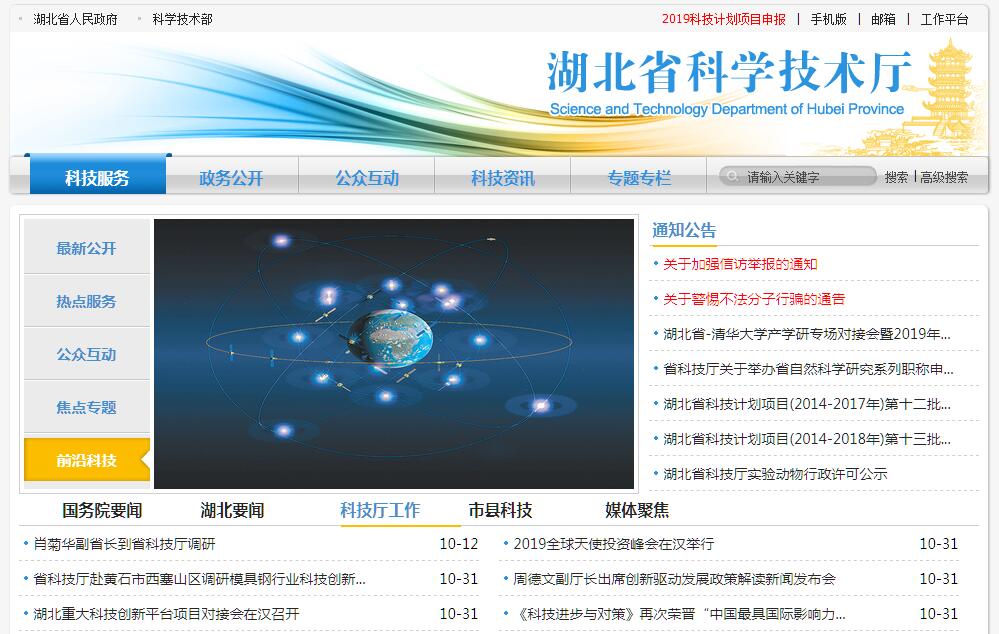Switch to 手机版 mobile version
This screenshot has height=634, width=999.
pyautogui.click(x=828, y=19)
